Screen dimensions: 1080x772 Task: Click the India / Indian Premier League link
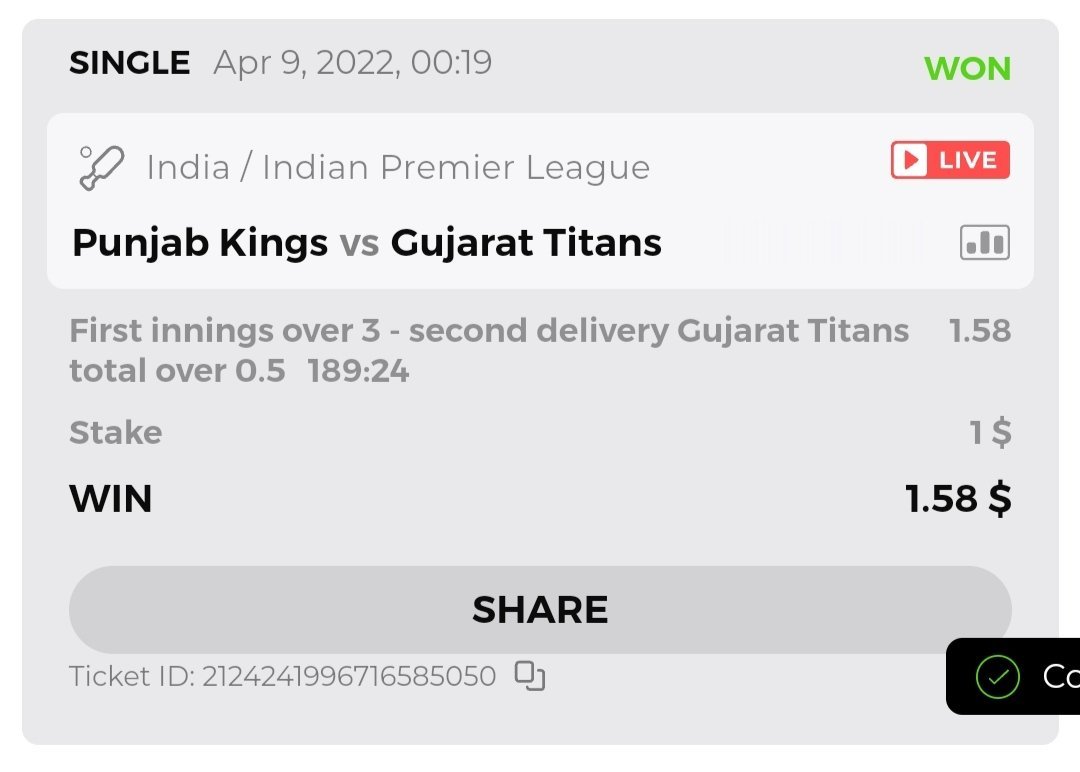point(398,168)
